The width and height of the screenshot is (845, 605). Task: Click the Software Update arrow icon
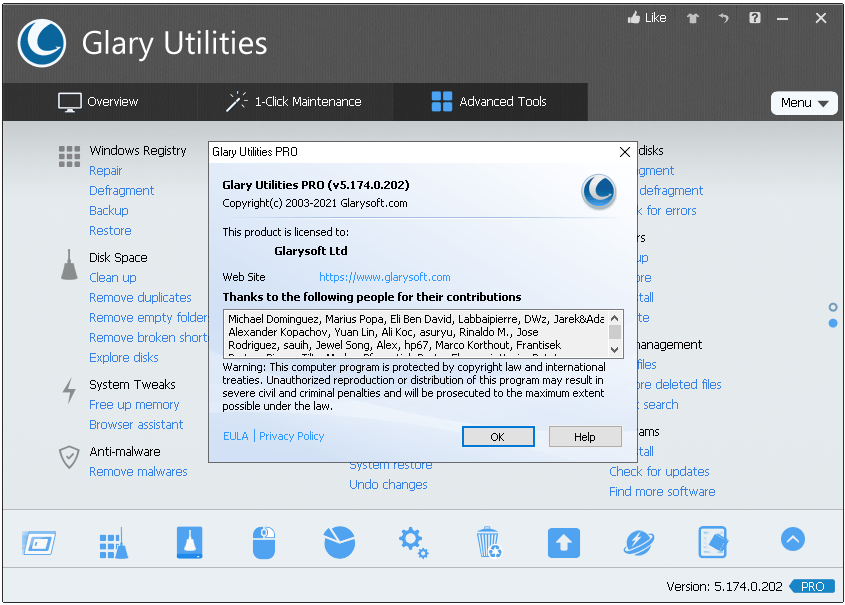click(564, 543)
